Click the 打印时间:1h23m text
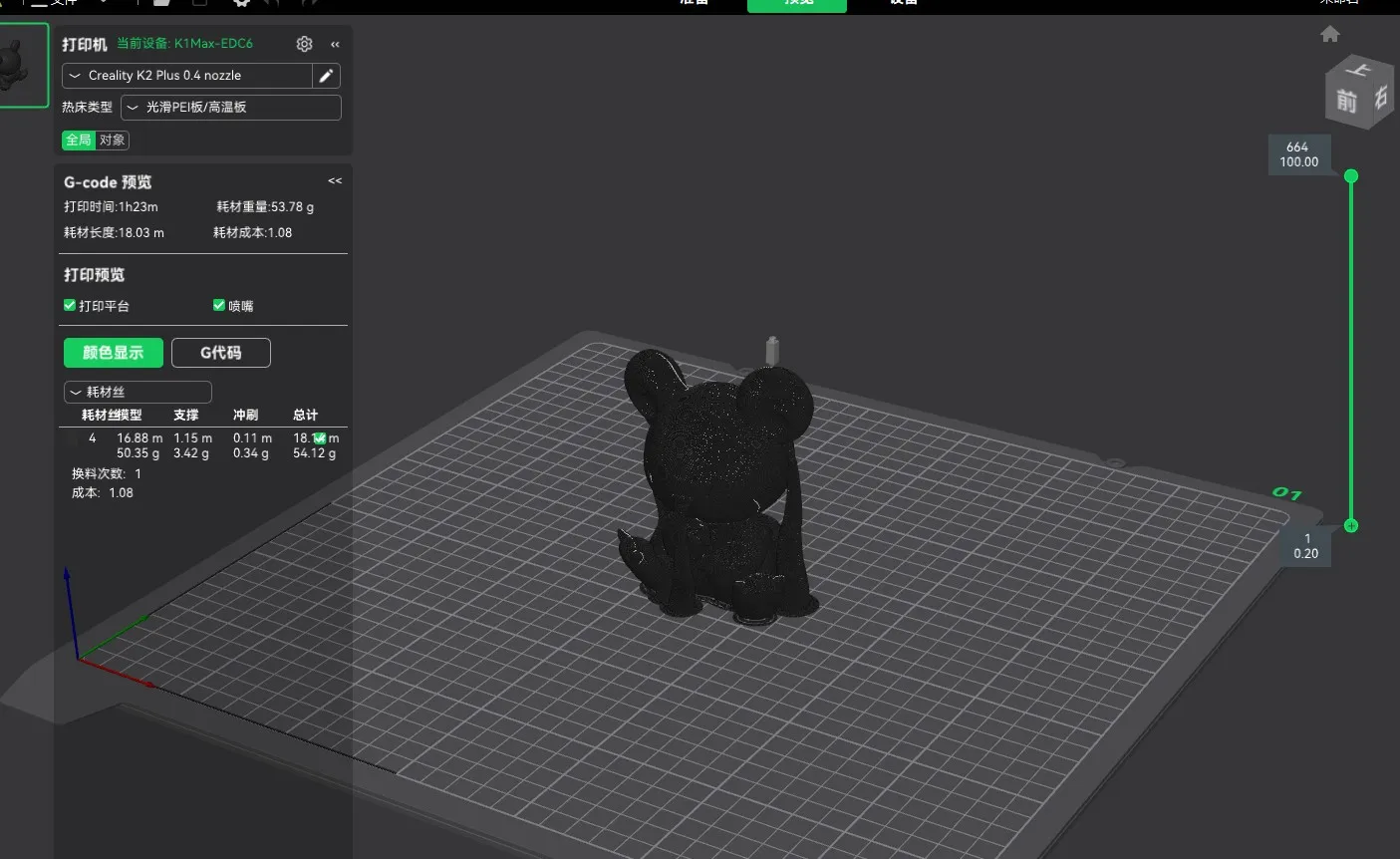 tap(111, 207)
